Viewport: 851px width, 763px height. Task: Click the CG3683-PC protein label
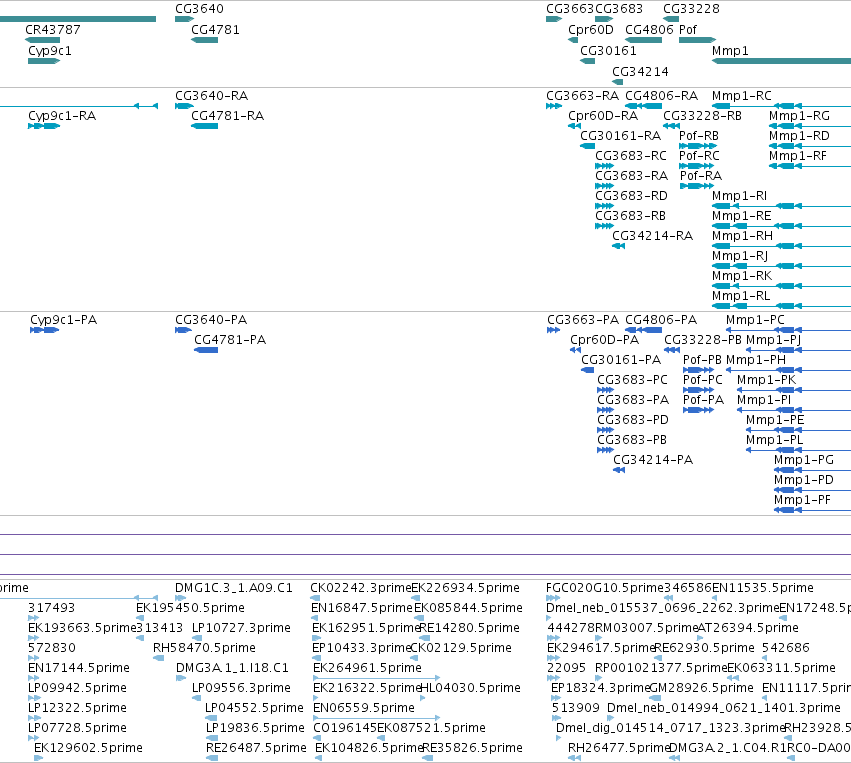(632, 380)
